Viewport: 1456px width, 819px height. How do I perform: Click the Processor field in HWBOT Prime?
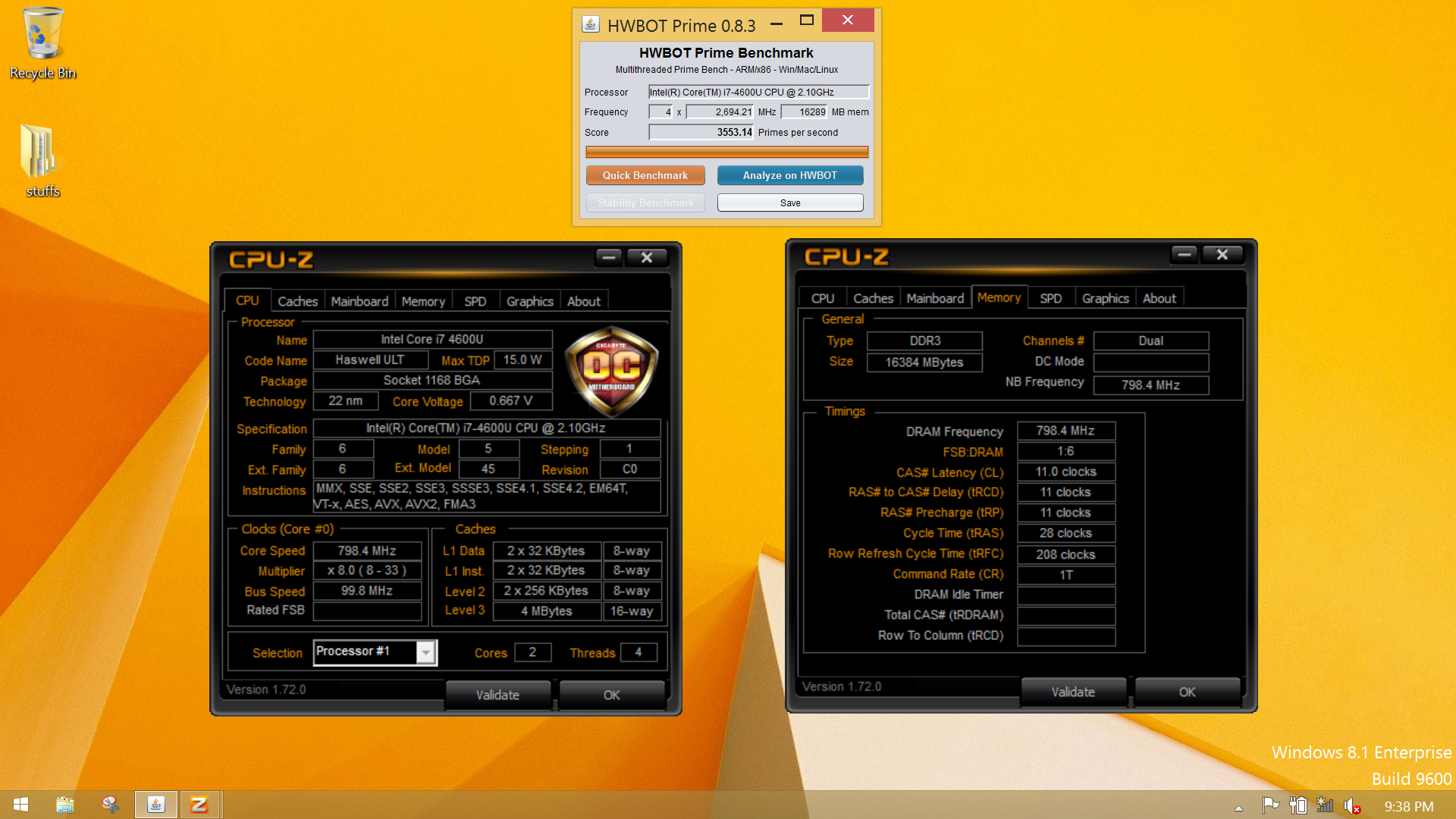(758, 92)
